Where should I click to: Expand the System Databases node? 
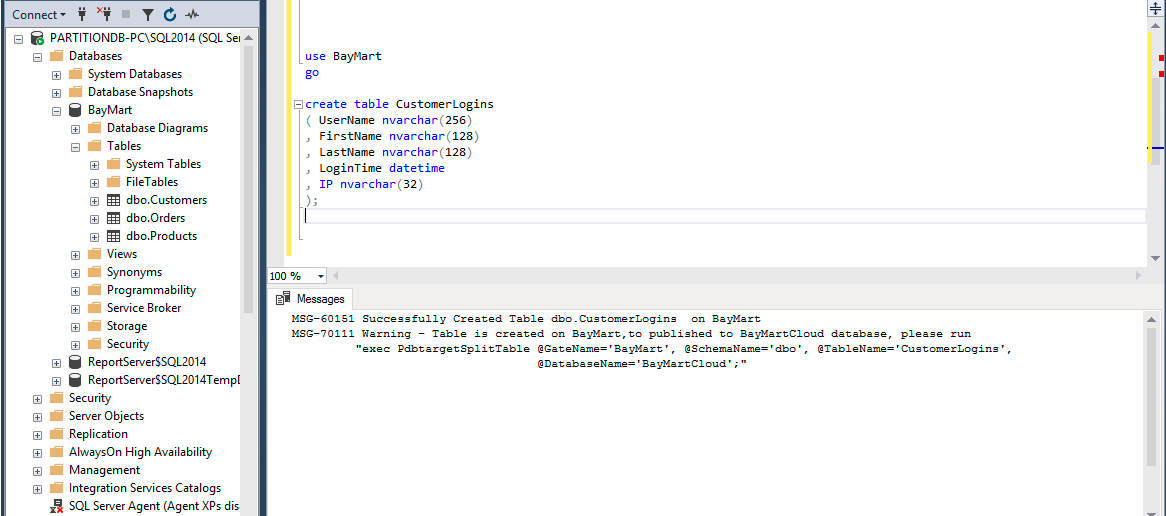(56, 74)
